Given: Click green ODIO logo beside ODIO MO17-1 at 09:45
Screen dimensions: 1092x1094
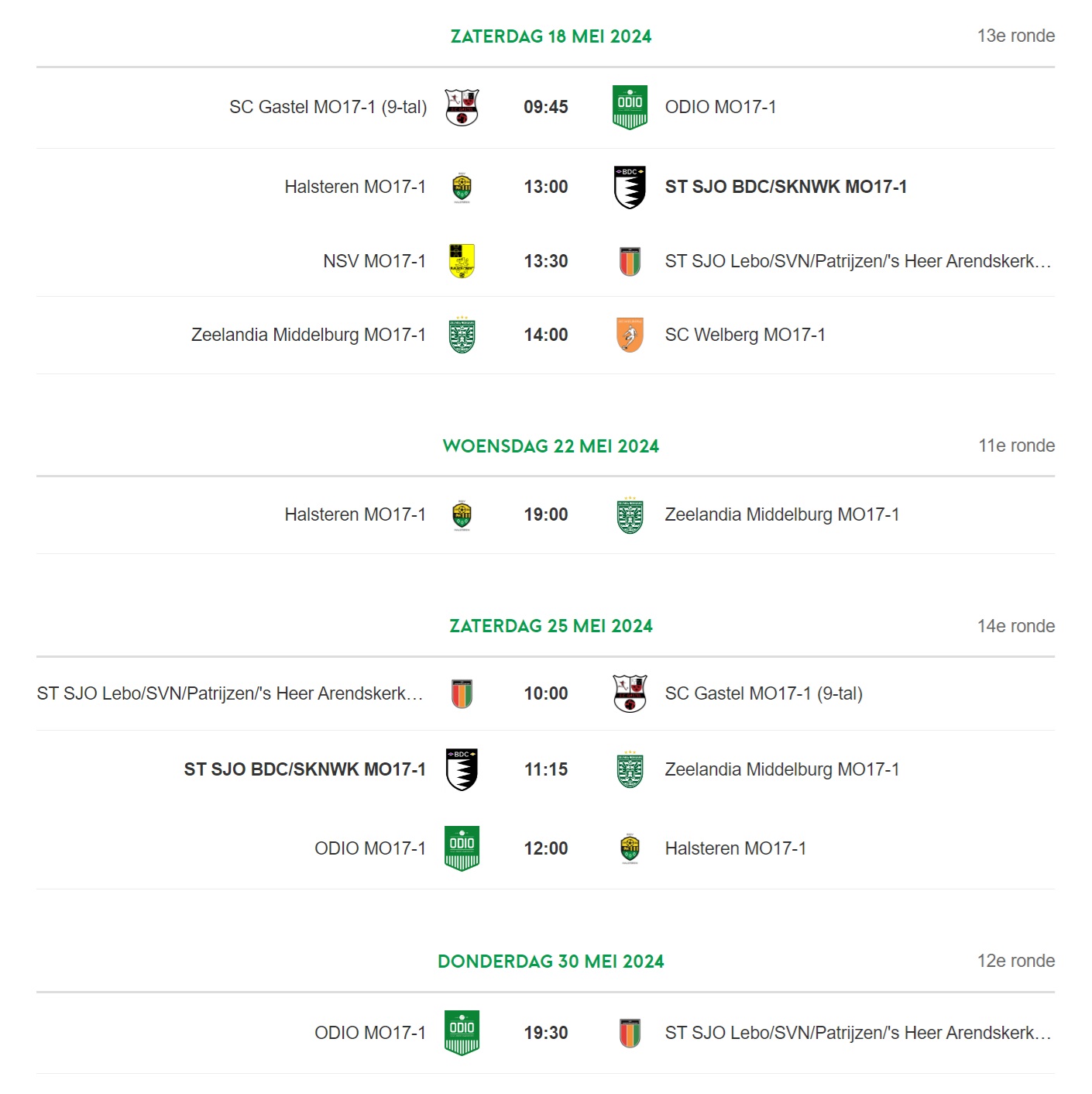Looking at the screenshot, I should click(x=630, y=107).
